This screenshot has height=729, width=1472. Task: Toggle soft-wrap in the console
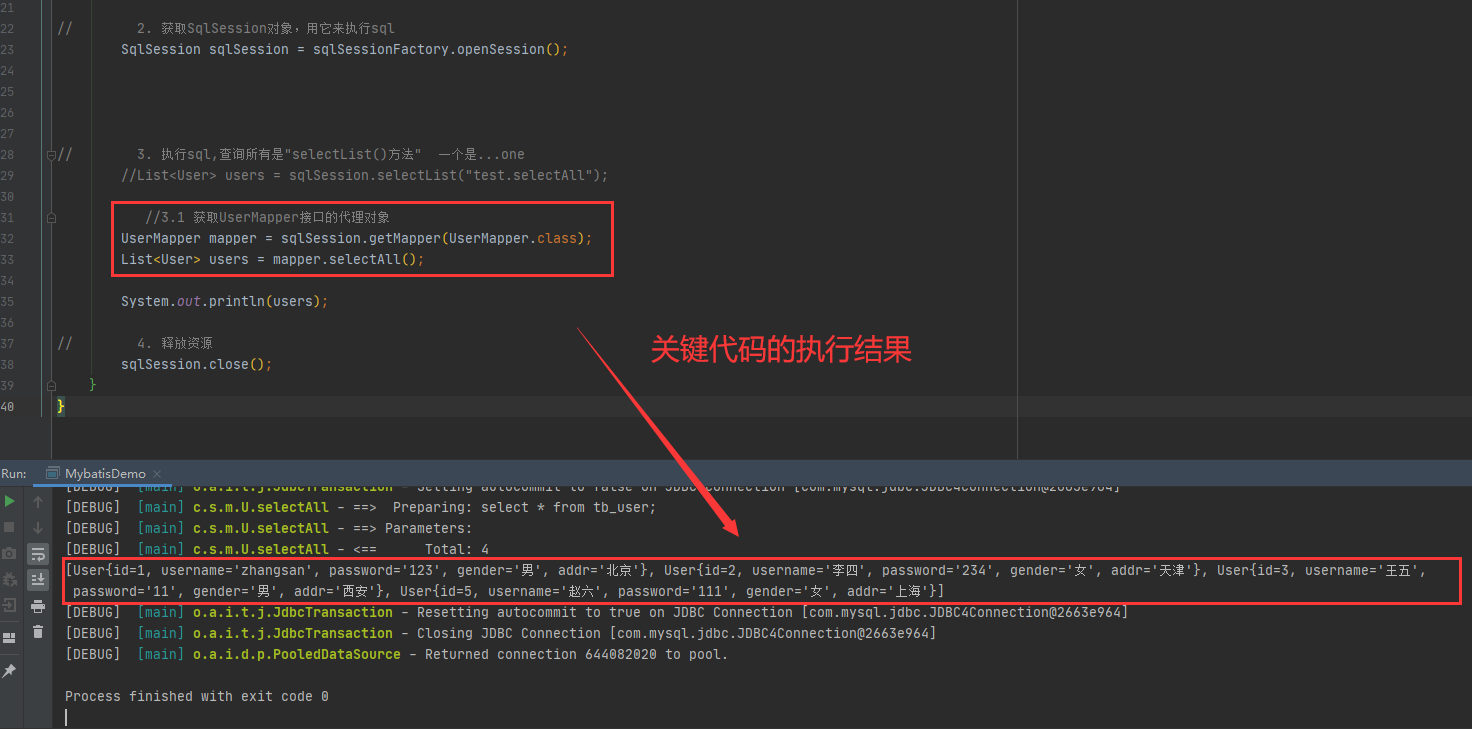click(38, 553)
